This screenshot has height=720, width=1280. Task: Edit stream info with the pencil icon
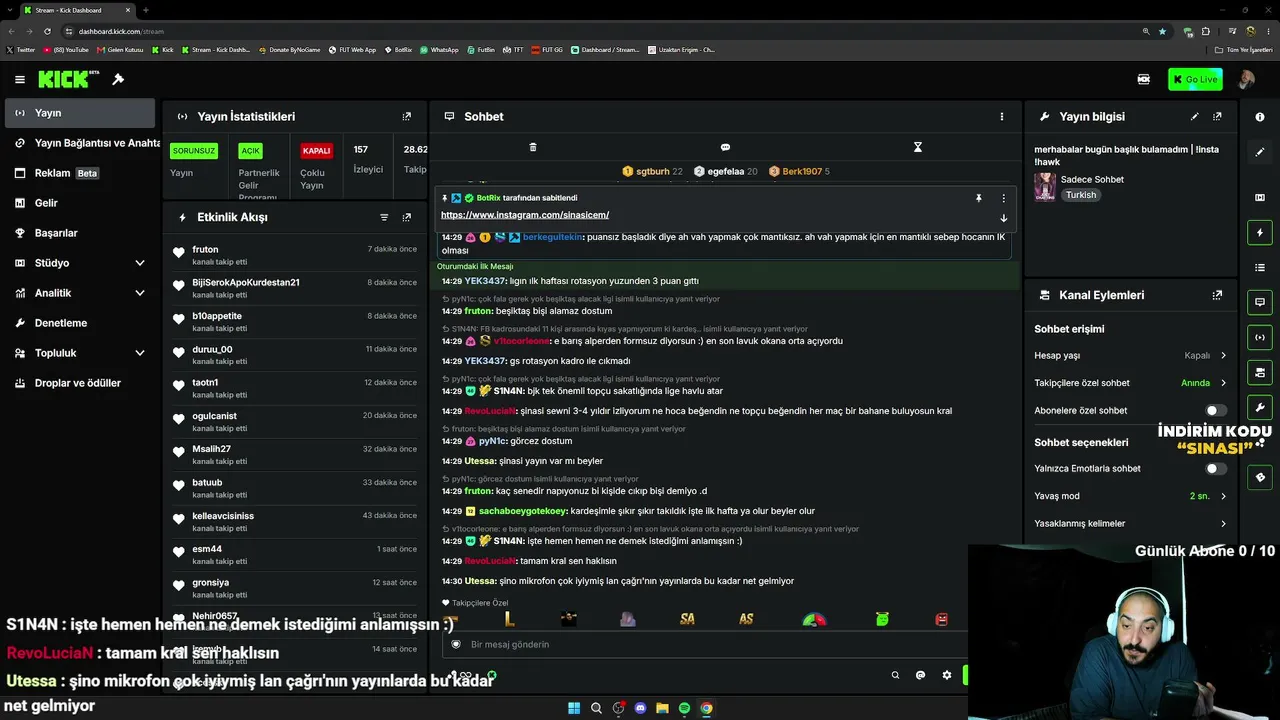click(x=1194, y=116)
